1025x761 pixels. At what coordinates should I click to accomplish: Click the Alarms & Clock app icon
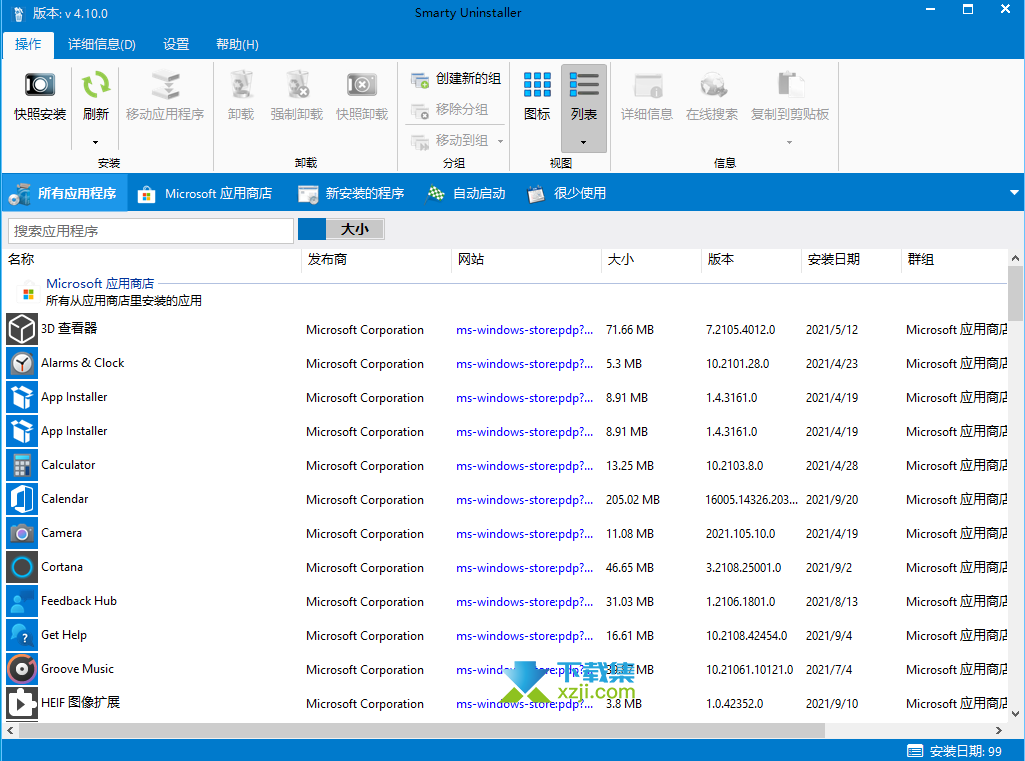click(x=22, y=363)
